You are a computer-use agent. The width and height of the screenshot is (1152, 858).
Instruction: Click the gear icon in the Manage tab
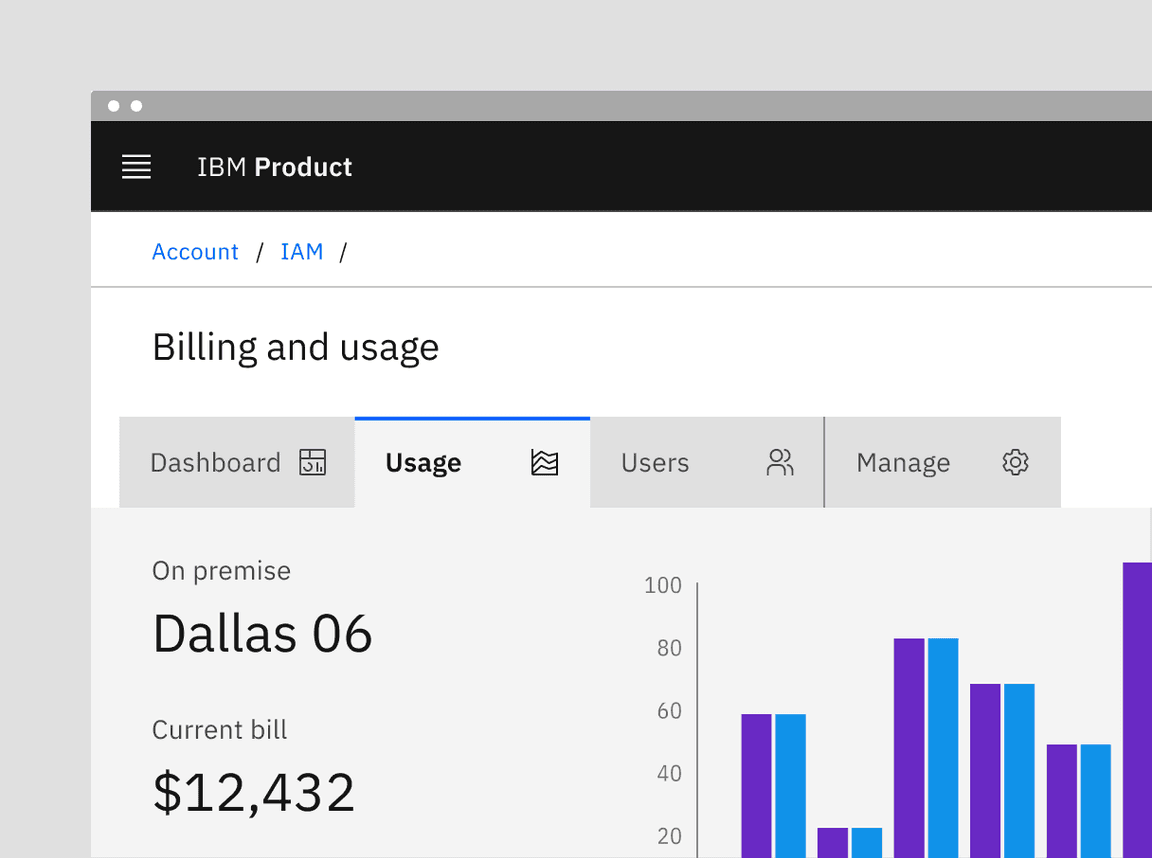(1015, 462)
